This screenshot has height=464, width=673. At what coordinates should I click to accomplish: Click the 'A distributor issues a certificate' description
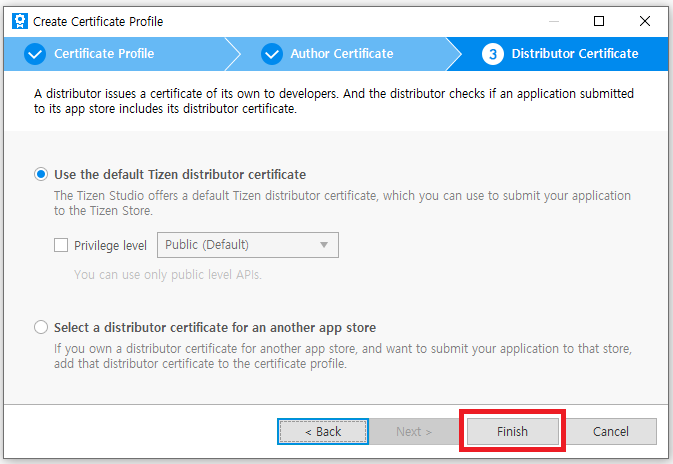coord(334,101)
